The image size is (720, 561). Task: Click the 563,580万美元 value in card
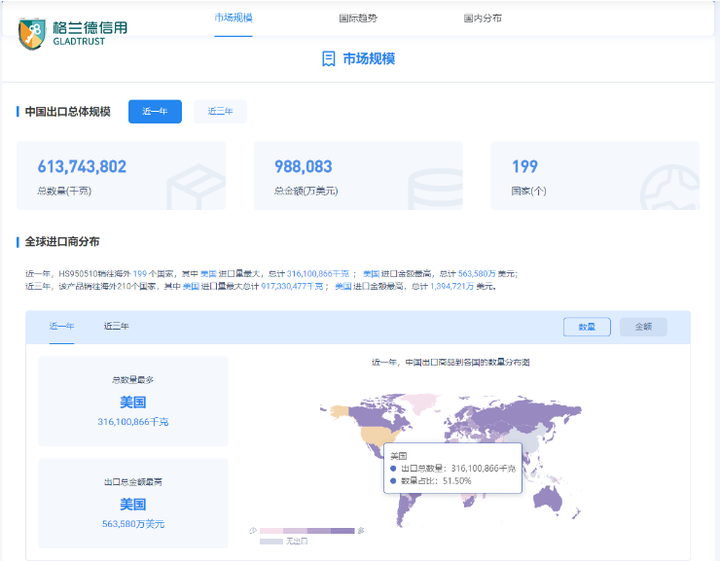[x=133, y=524]
